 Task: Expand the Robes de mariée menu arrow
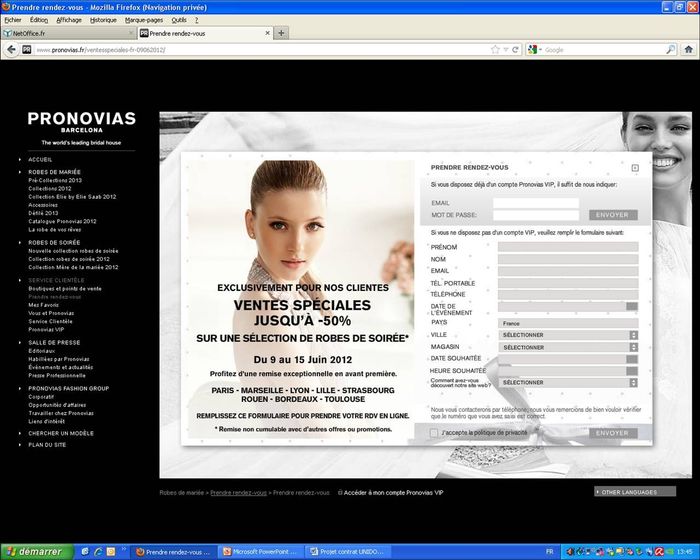click(x=20, y=172)
